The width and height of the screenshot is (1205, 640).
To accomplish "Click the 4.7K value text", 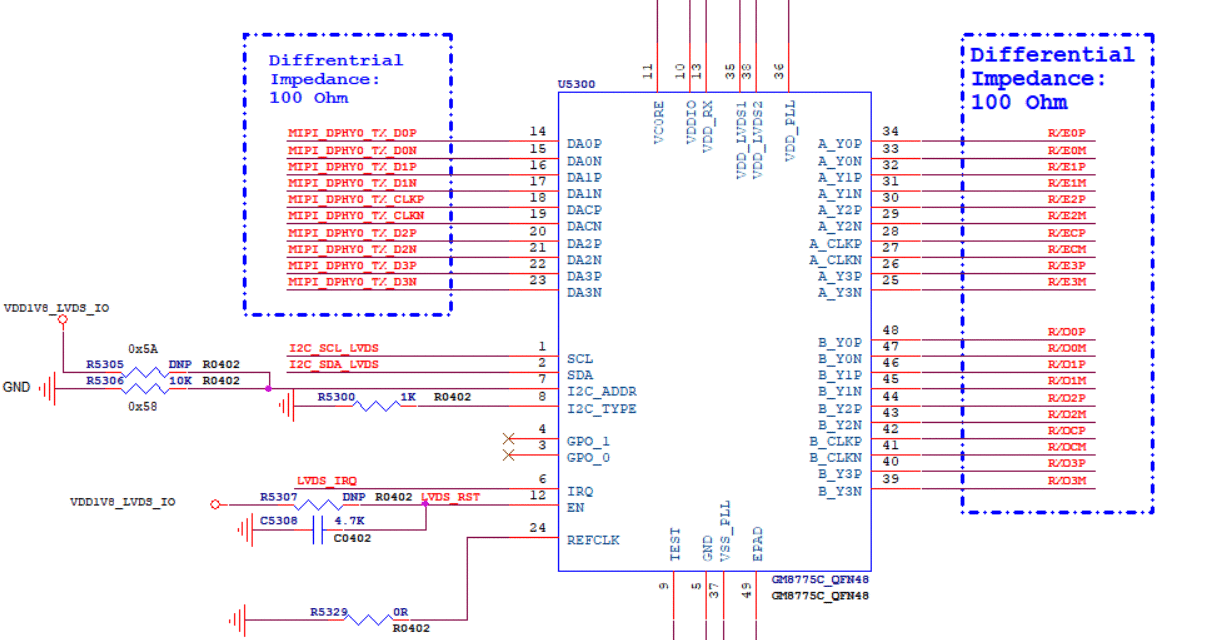I will [349, 521].
